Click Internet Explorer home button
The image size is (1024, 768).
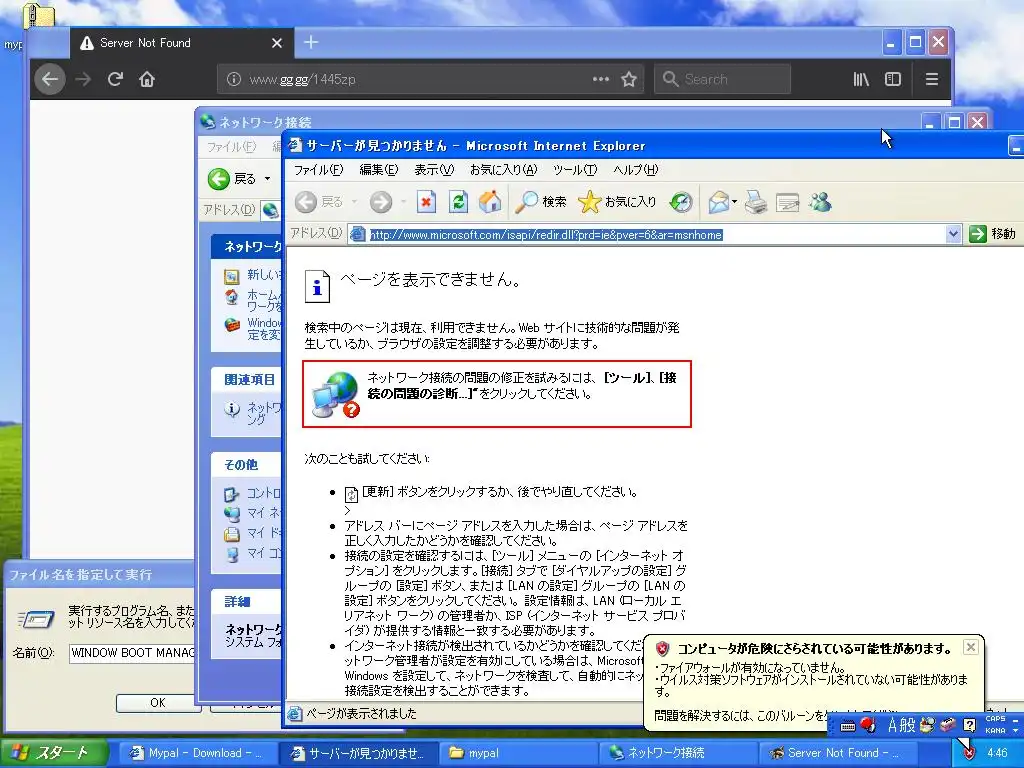pyautogui.click(x=490, y=202)
